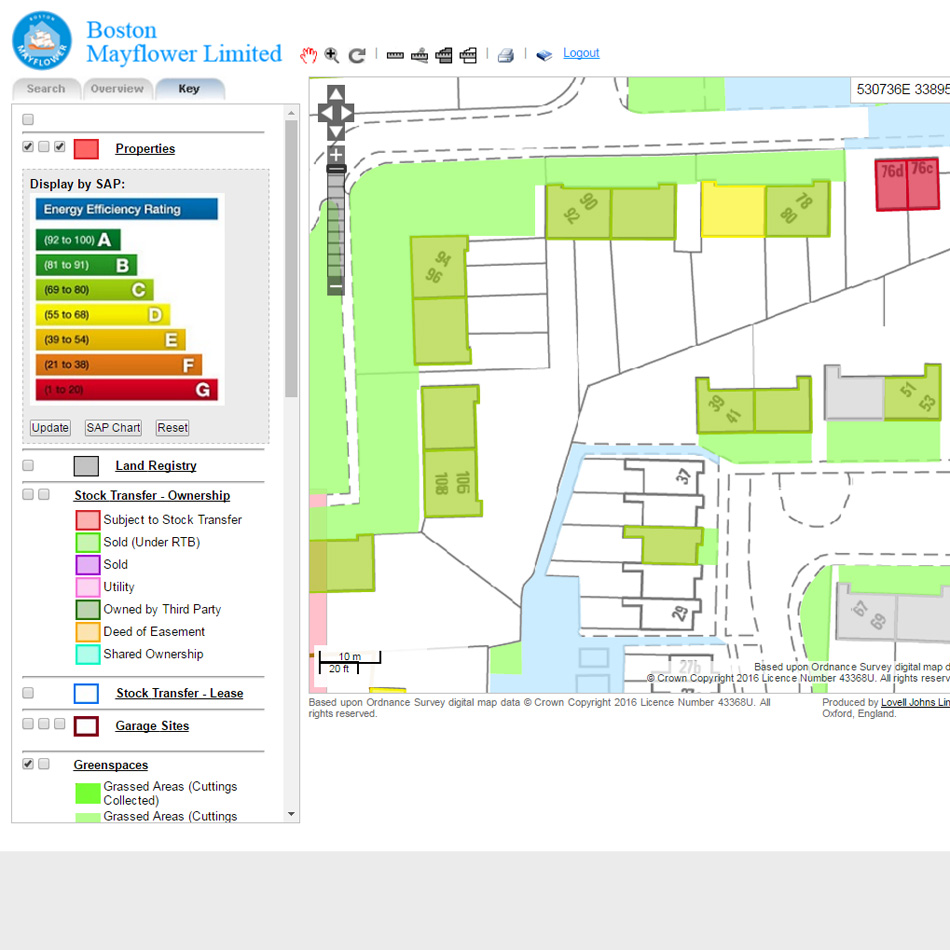The image size is (950, 950).
Task: Click the Logout link
Action: [581, 52]
